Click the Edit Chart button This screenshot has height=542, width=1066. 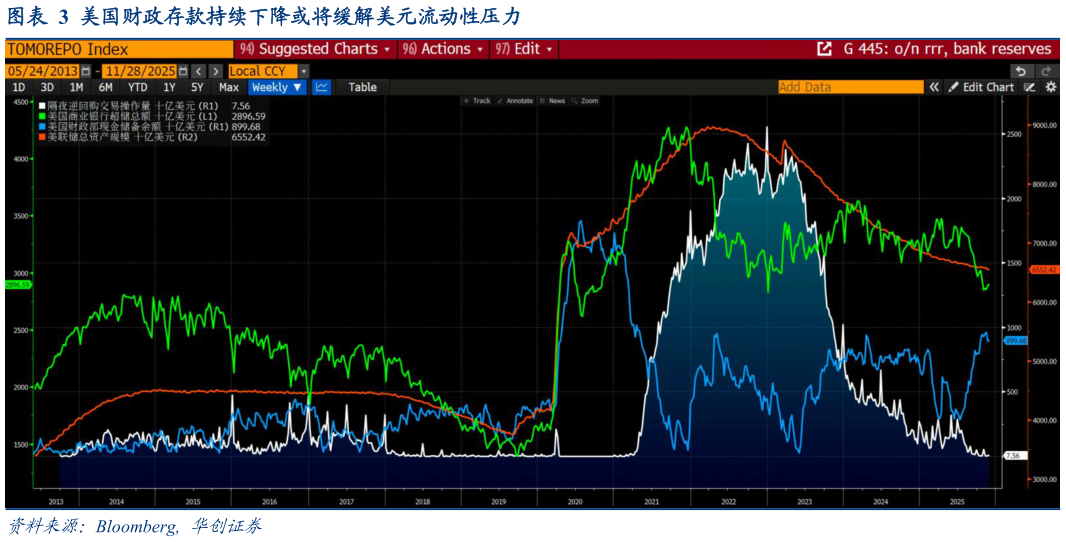coord(987,88)
